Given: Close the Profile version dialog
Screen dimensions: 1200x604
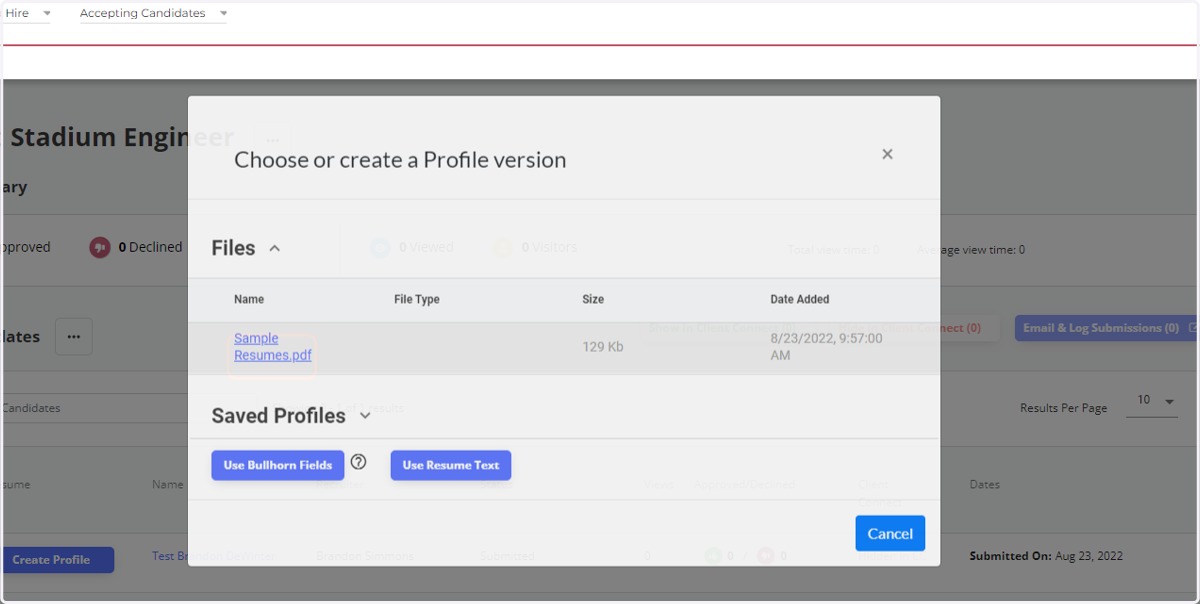Looking at the screenshot, I should 887,154.
